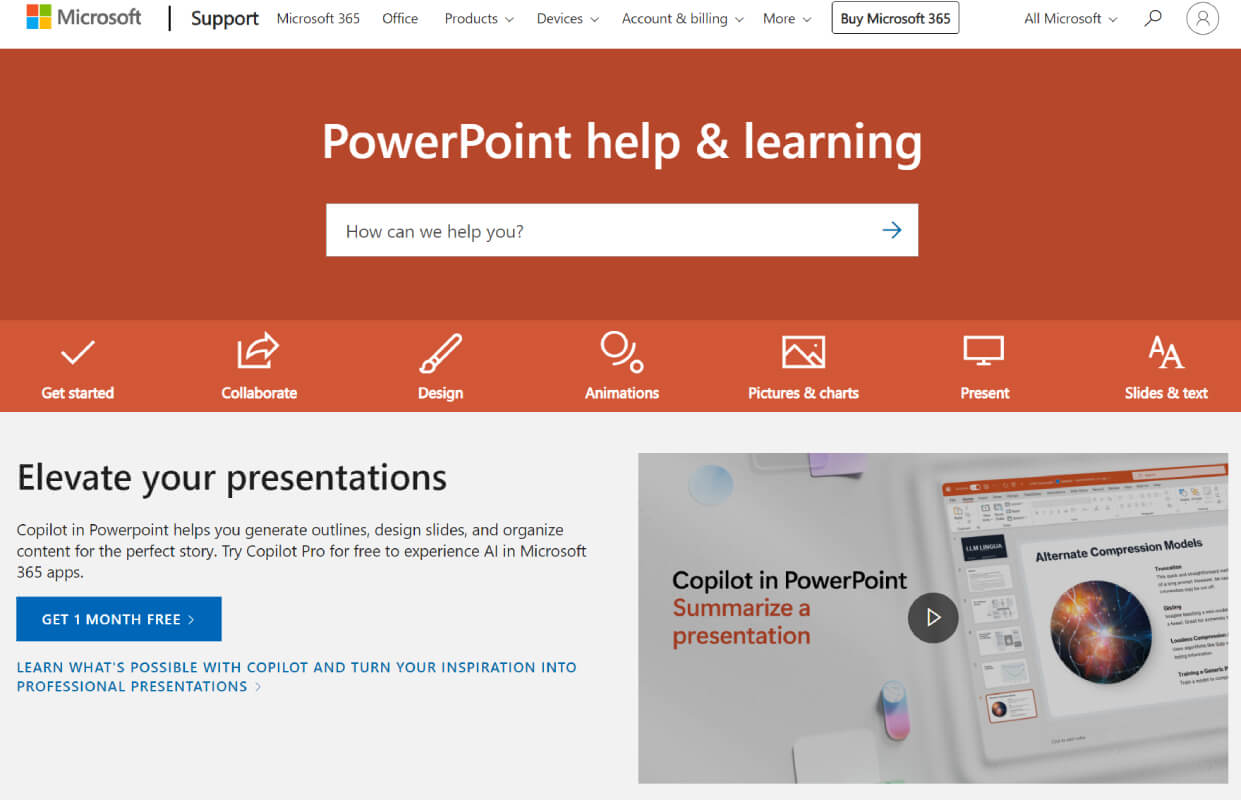Viewport: 1241px width, 800px height.
Task: Click the Present monitor icon
Action: pyautogui.click(x=984, y=352)
